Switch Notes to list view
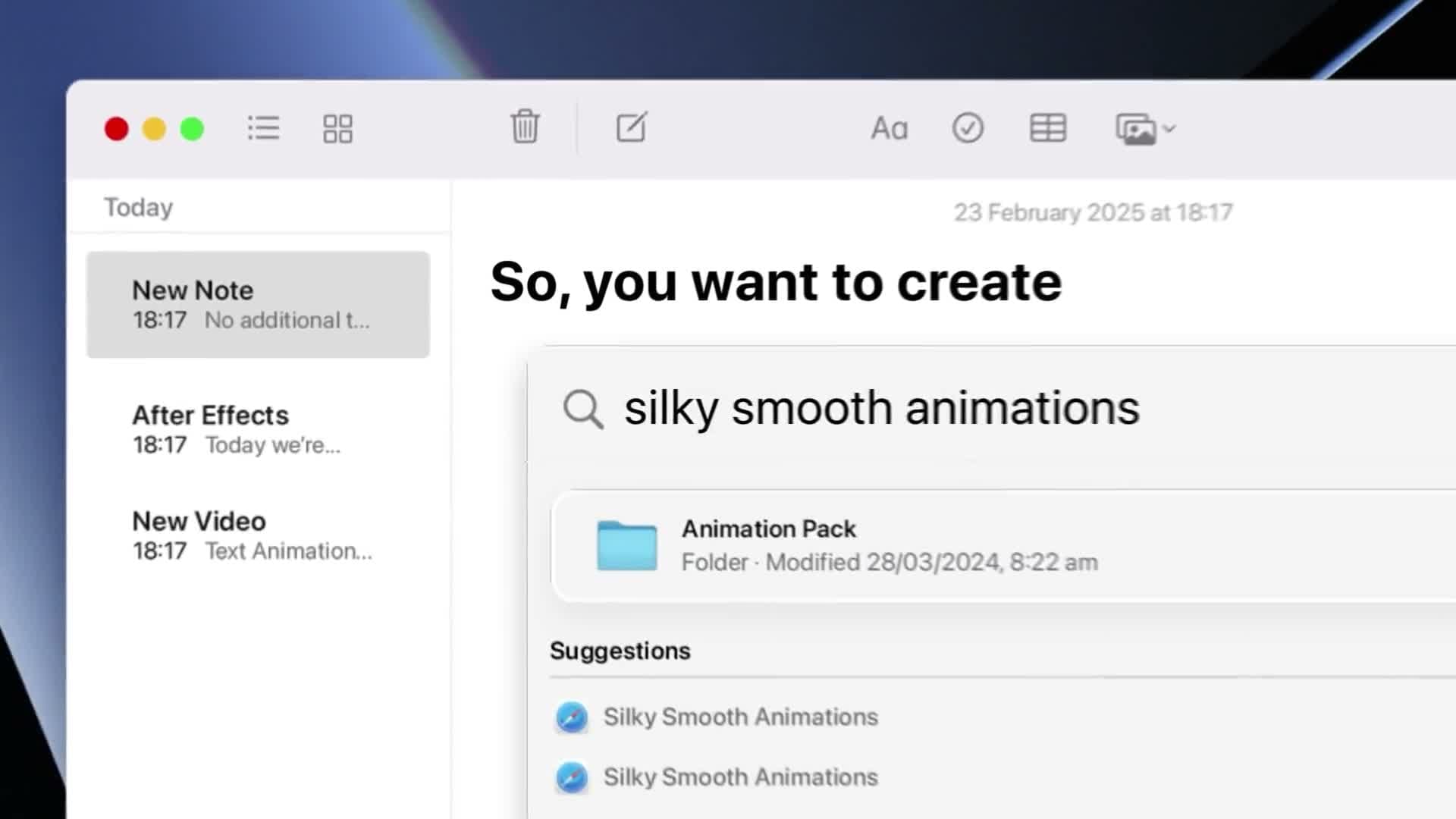Image resolution: width=1456 pixels, height=819 pixels. click(263, 128)
